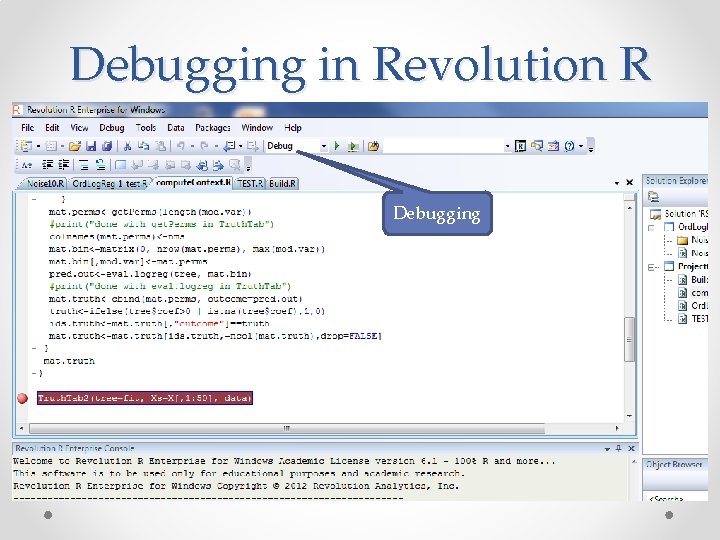Image resolution: width=720 pixels, height=540 pixels.
Task: Open the View menu
Action: [79, 128]
